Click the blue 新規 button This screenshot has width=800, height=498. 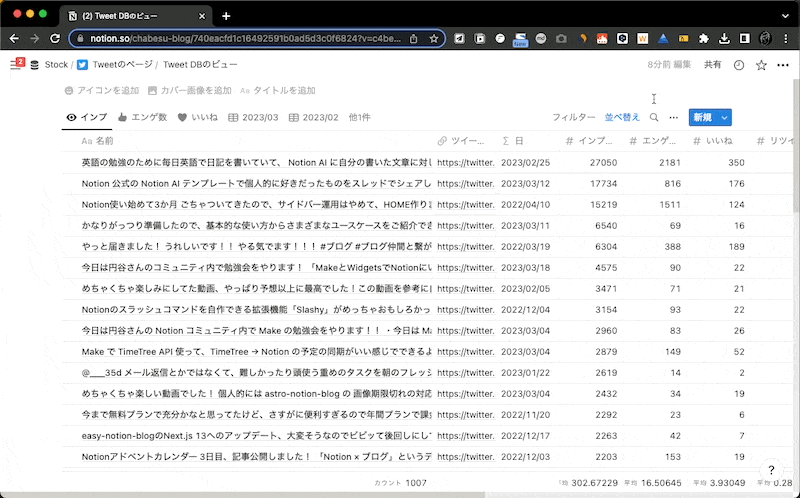pos(703,117)
